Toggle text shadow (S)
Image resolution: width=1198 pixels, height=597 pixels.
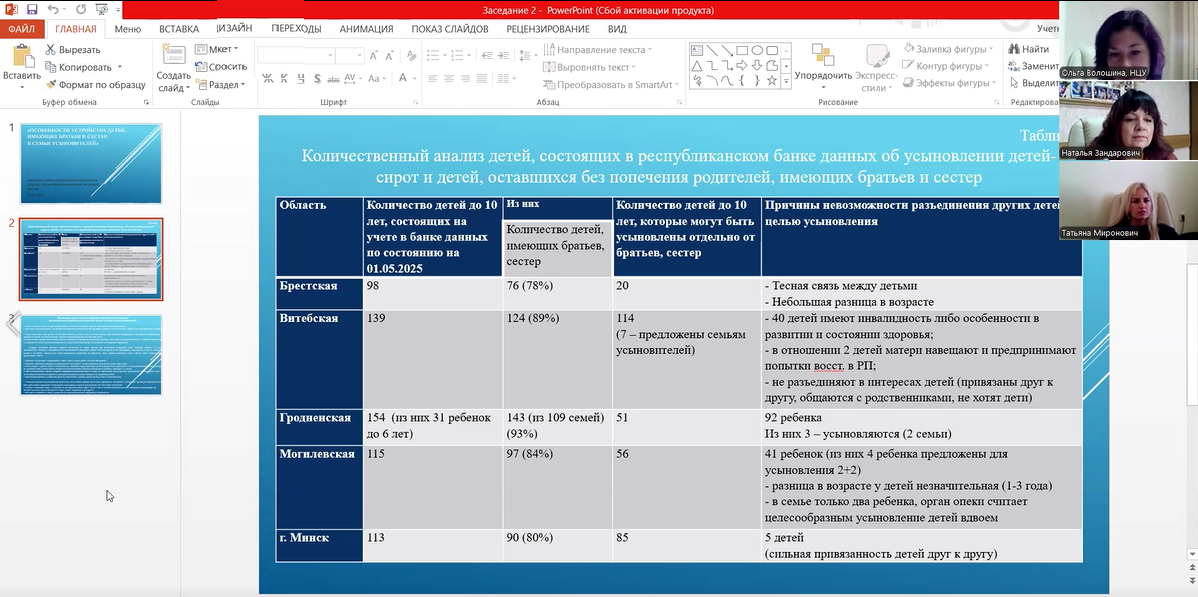tap(316, 78)
